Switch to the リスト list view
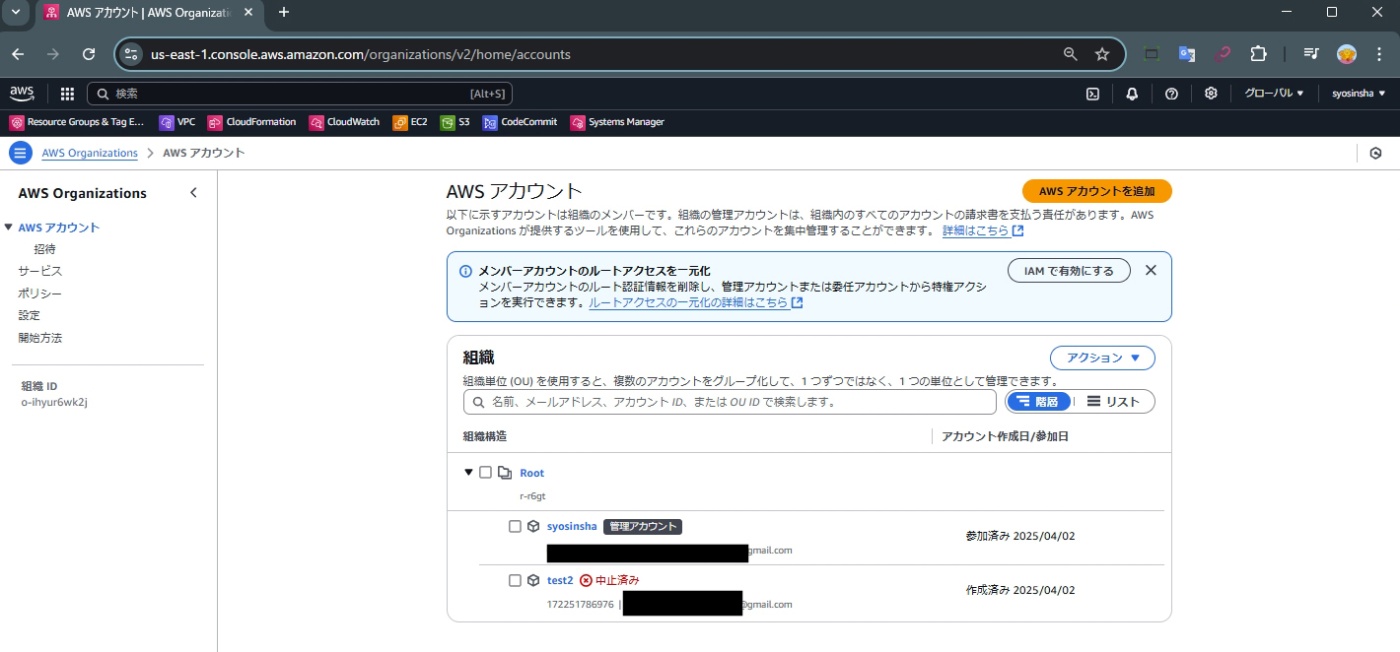 click(x=1113, y=401)
